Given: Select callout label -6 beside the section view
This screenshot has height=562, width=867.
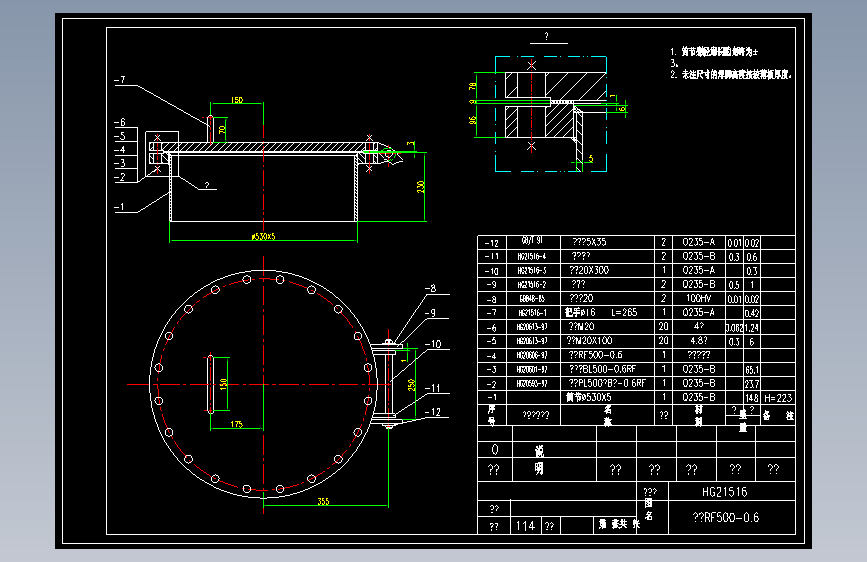Looking at the screenshot, I should (120, 122).
